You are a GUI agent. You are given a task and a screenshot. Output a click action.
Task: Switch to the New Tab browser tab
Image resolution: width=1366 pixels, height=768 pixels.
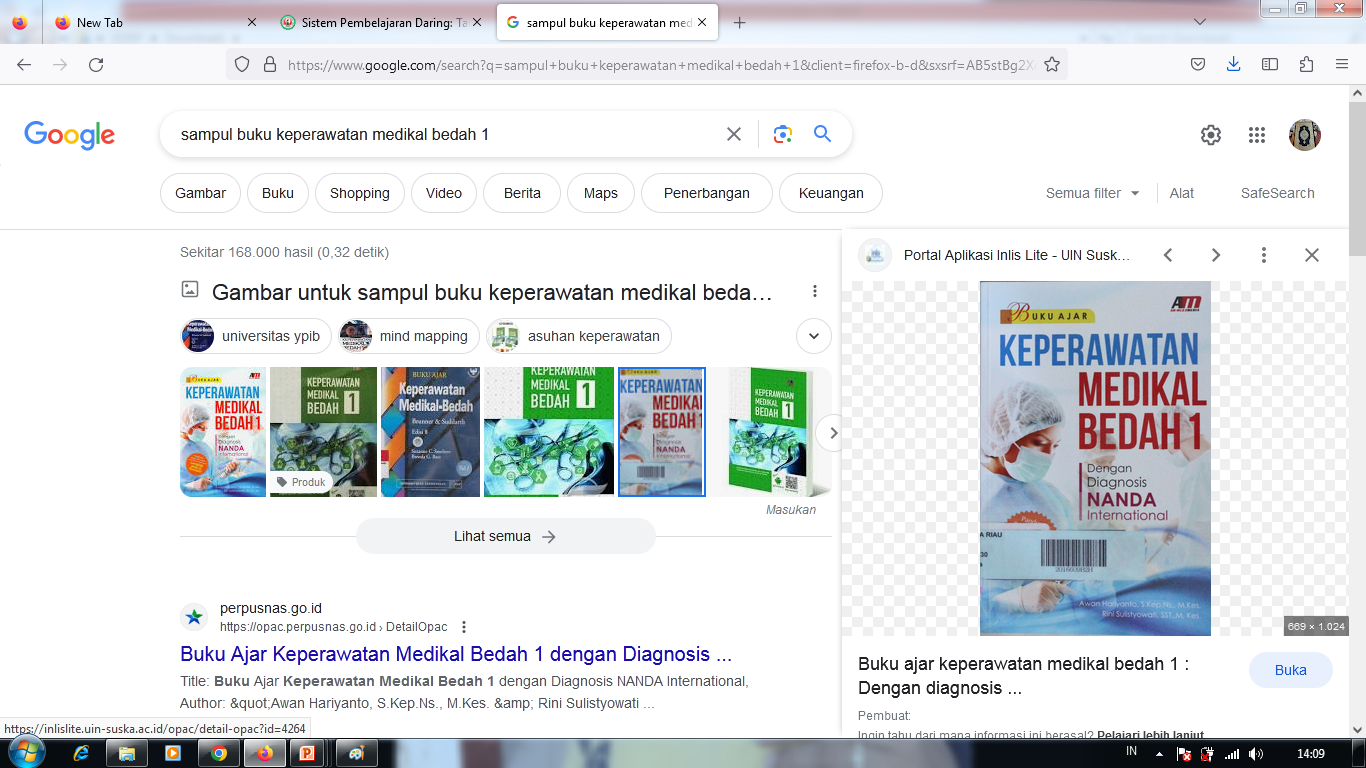point(155,22)
